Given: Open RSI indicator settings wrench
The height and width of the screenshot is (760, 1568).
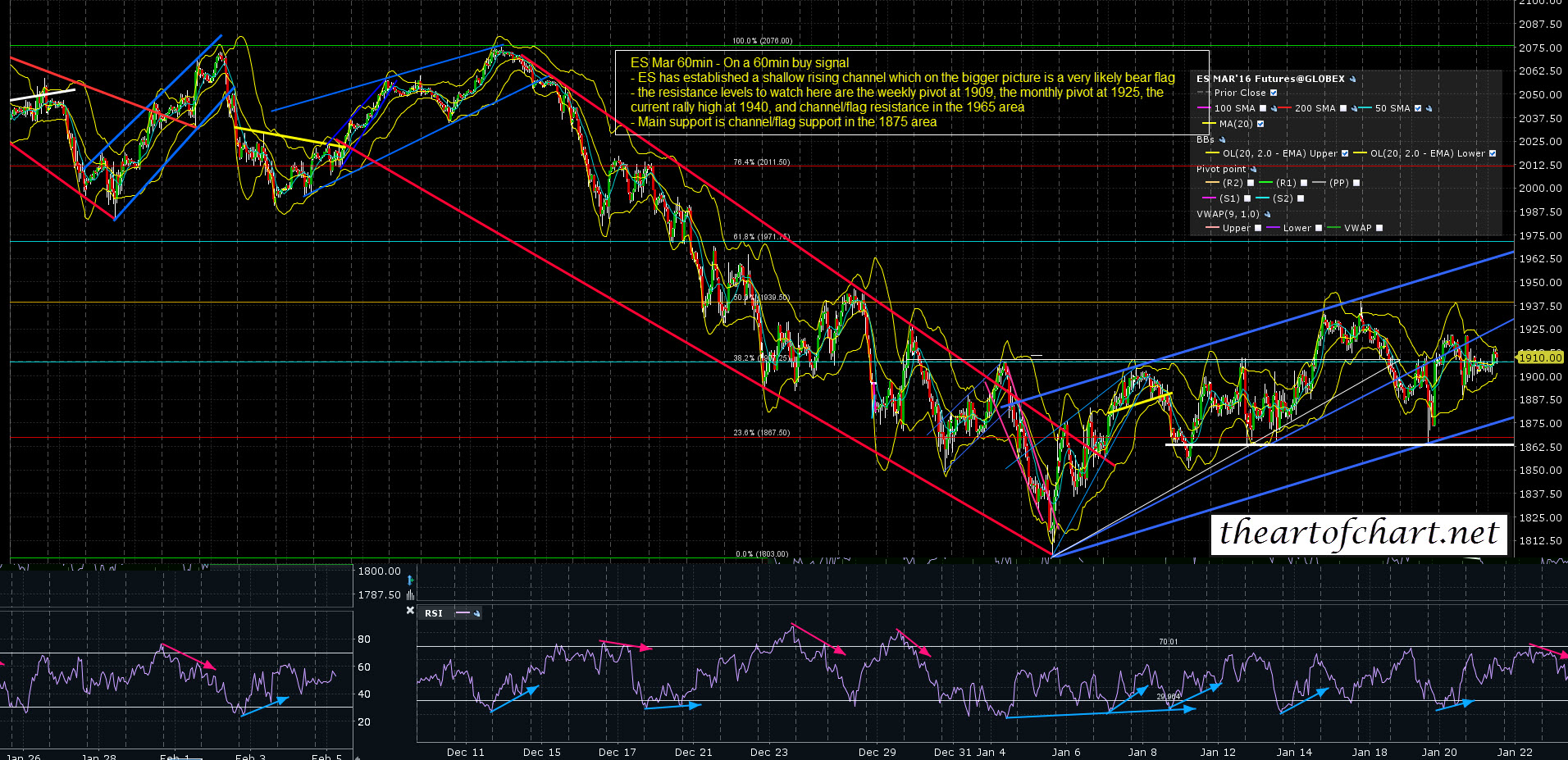Looking at the screenshot, I should coord(476,613).
